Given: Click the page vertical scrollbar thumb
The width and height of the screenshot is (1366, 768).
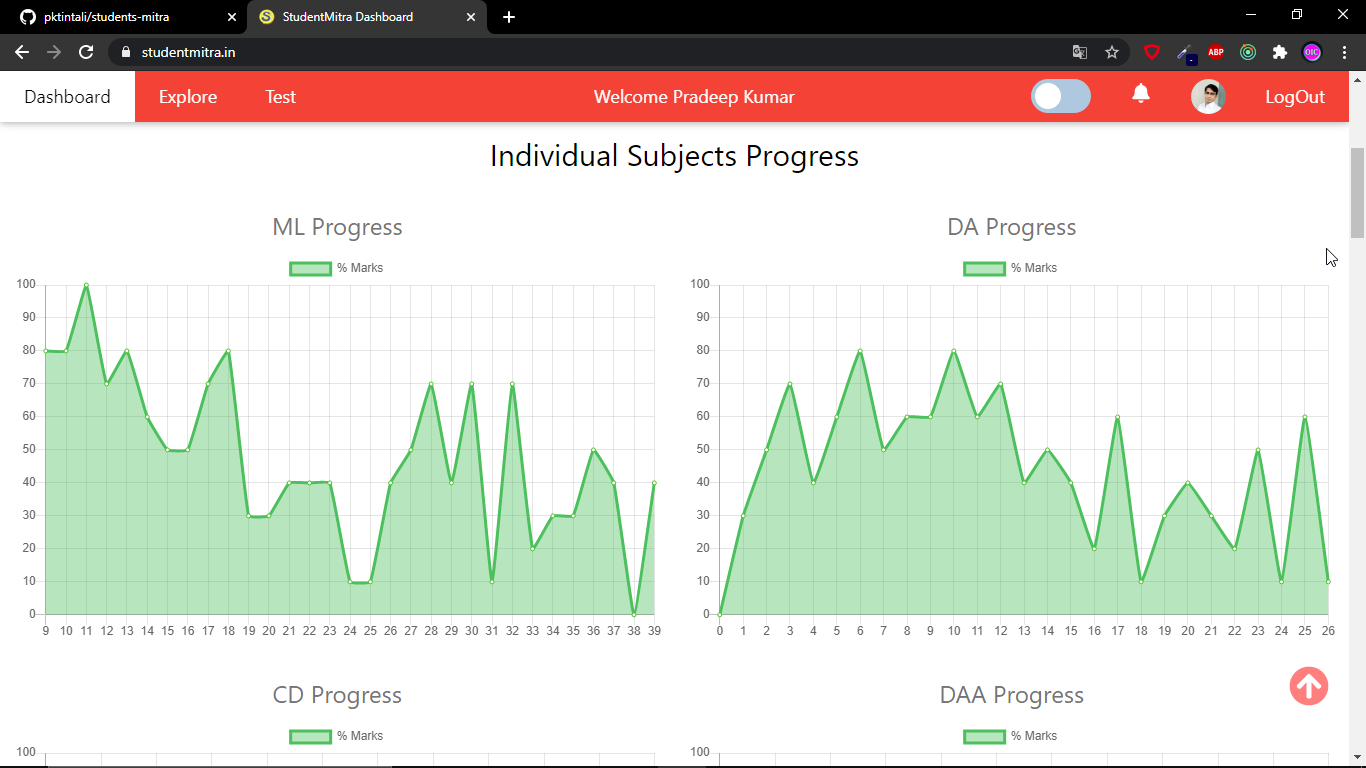Looking at the screenshot, I should tap(1357, 192).
